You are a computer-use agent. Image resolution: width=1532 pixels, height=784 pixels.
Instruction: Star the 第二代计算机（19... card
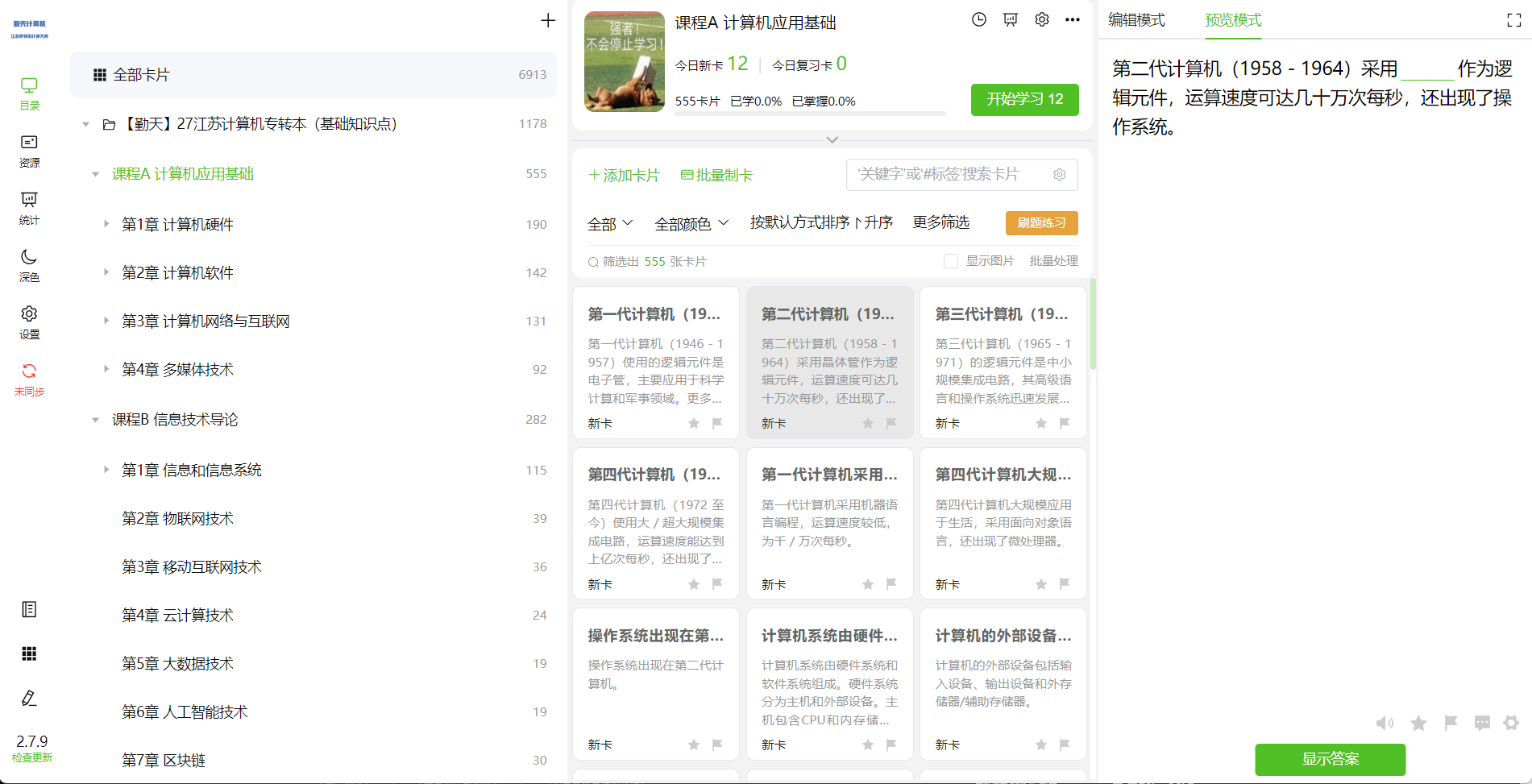868,423
